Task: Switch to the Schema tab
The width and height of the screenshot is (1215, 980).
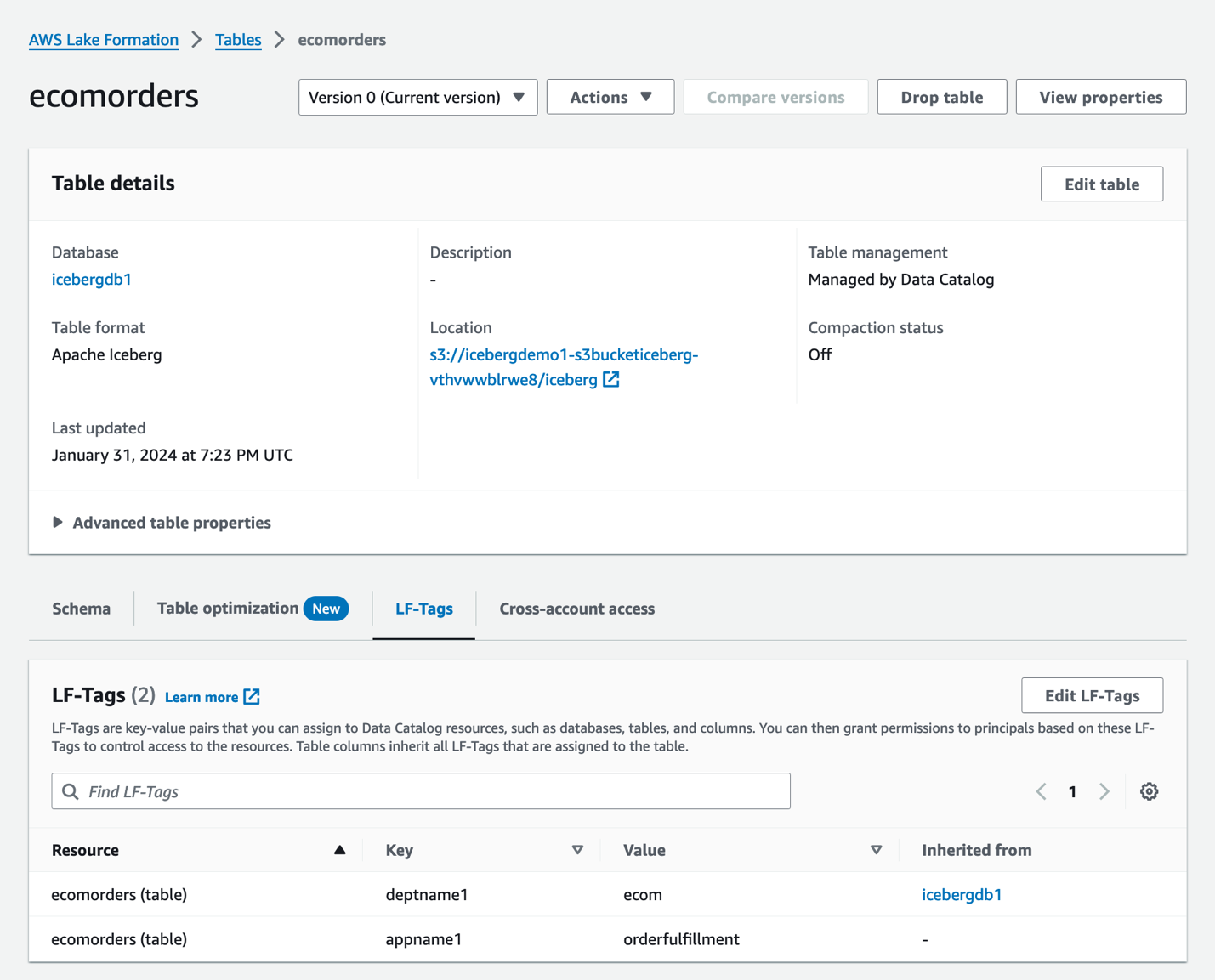Action: click(x=82, y=609)
